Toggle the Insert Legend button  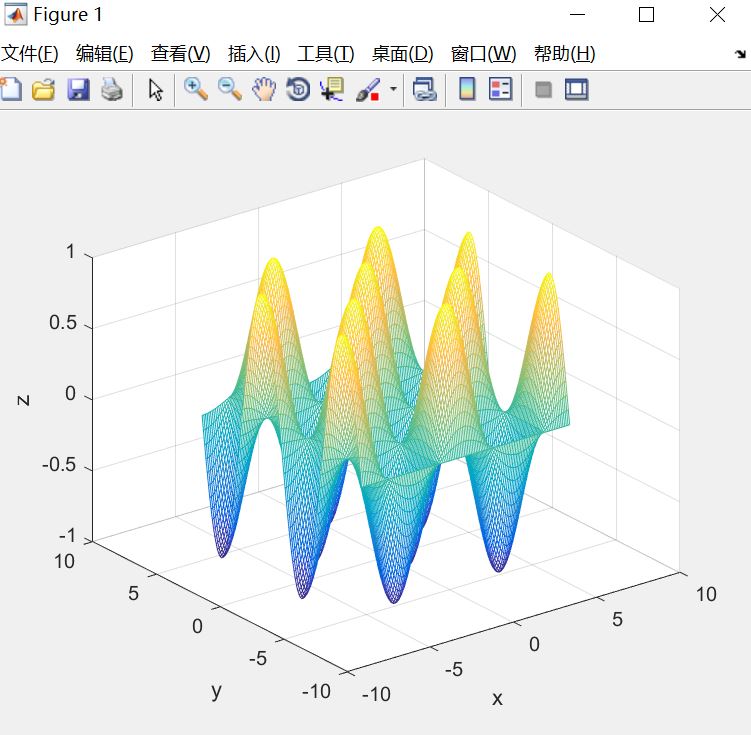[500, 90]
